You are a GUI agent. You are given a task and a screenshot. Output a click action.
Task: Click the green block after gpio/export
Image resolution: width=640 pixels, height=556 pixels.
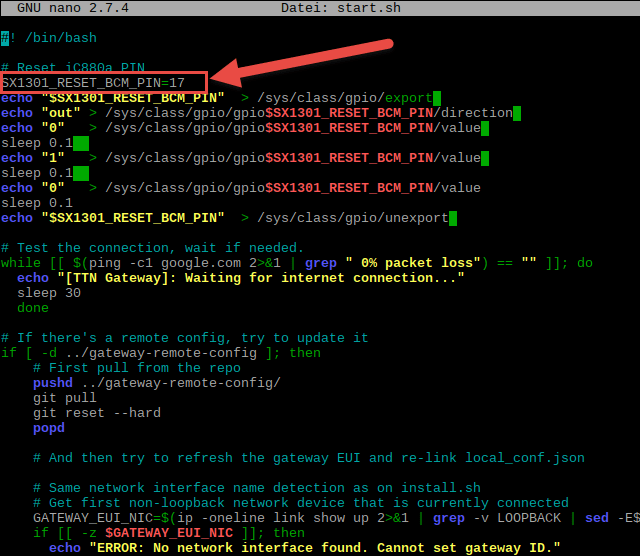point(437,98)
